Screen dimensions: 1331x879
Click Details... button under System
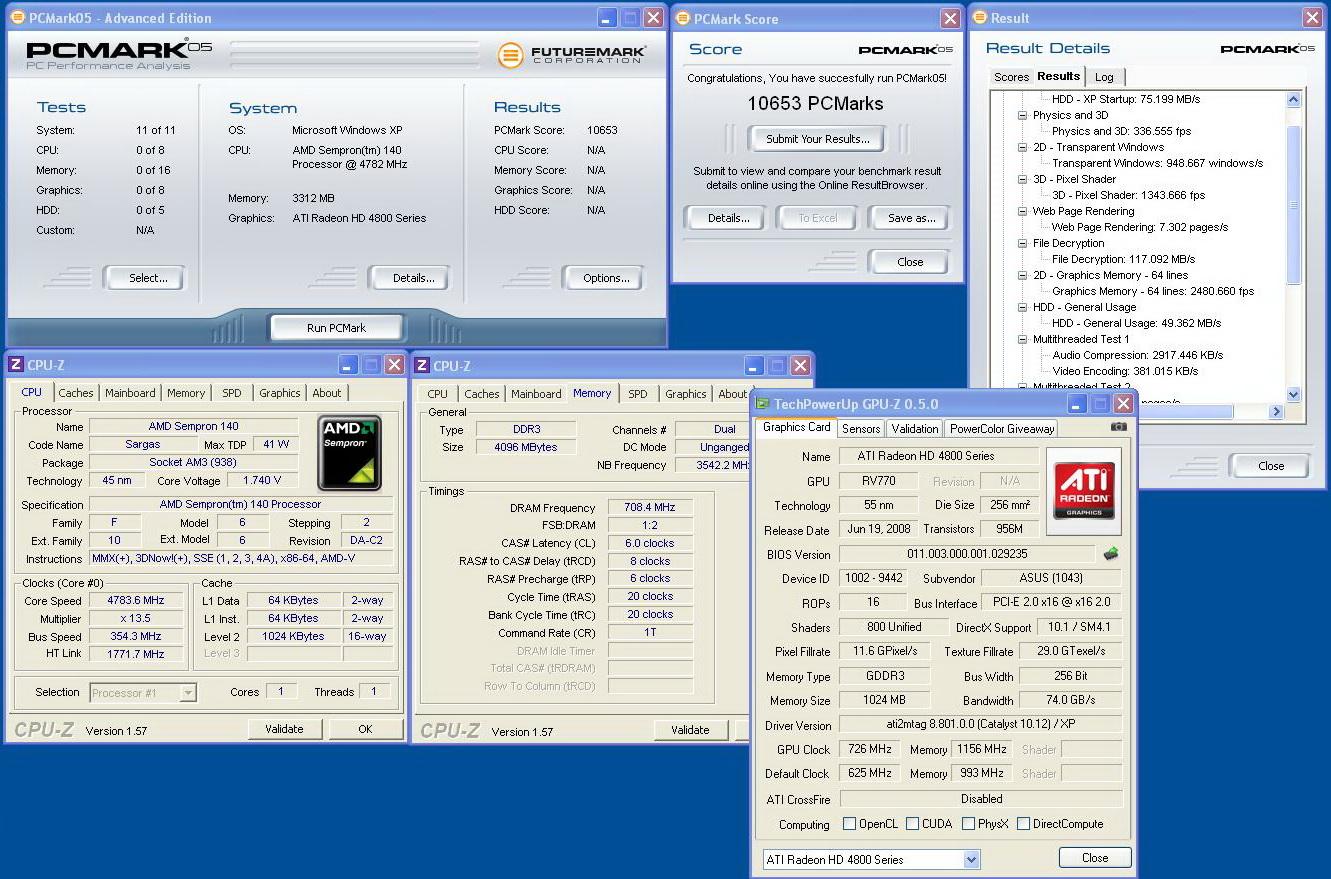(413, 278)
